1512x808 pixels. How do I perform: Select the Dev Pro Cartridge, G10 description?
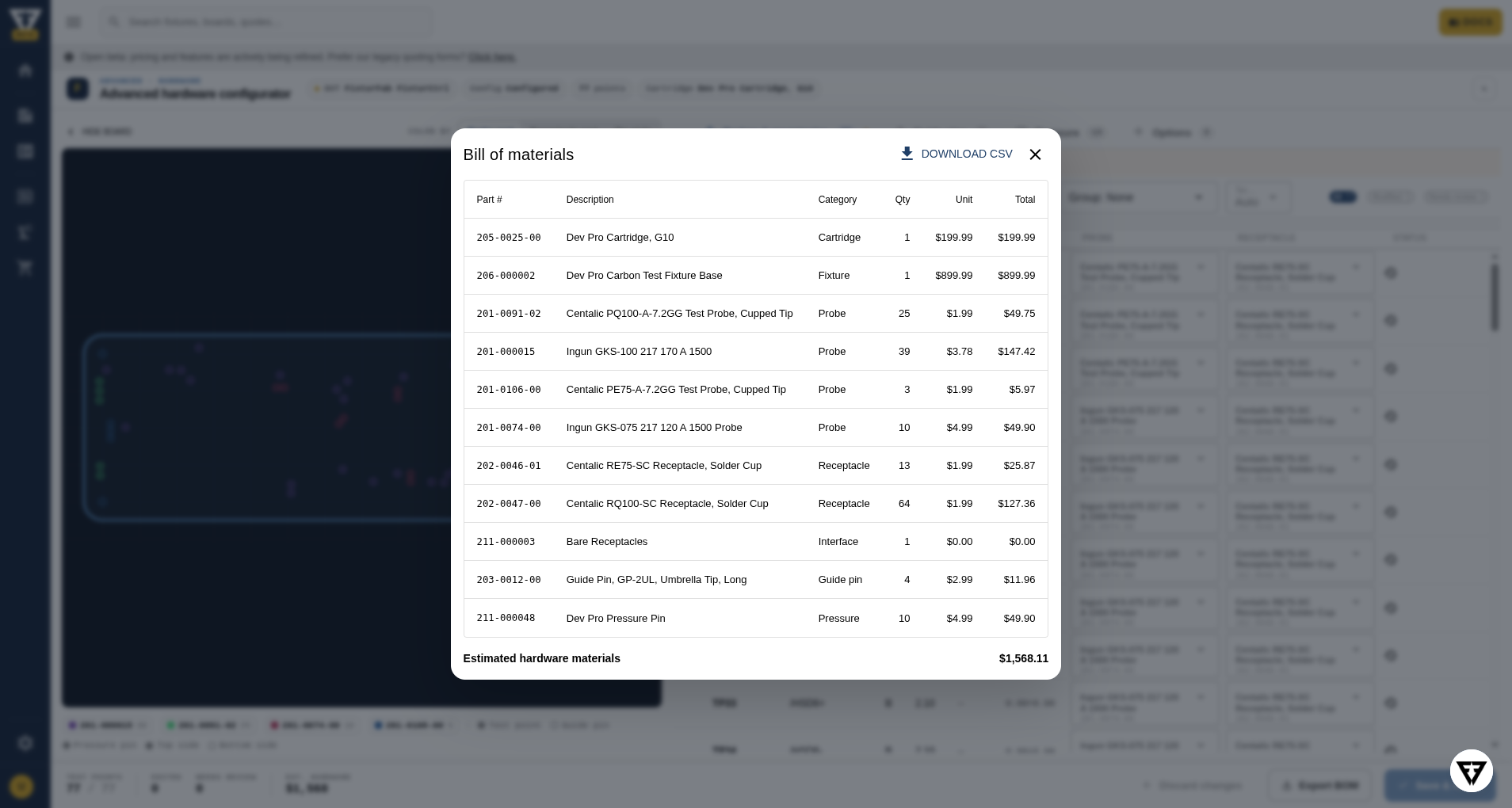click(620, 238)
